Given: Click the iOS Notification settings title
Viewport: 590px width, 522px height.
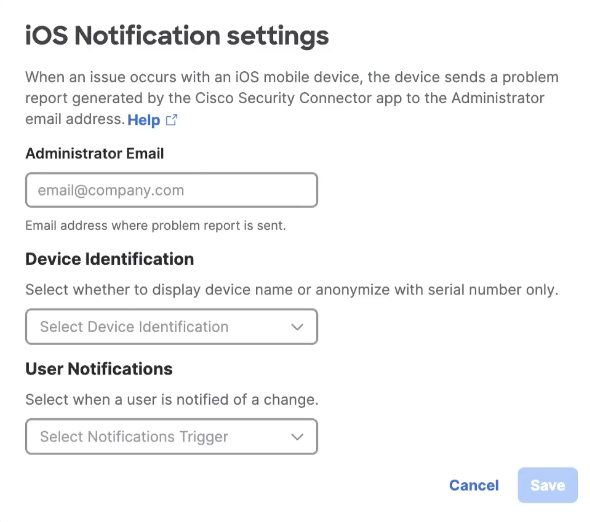Looking at the screenshot, I should [x=177, y=37].
